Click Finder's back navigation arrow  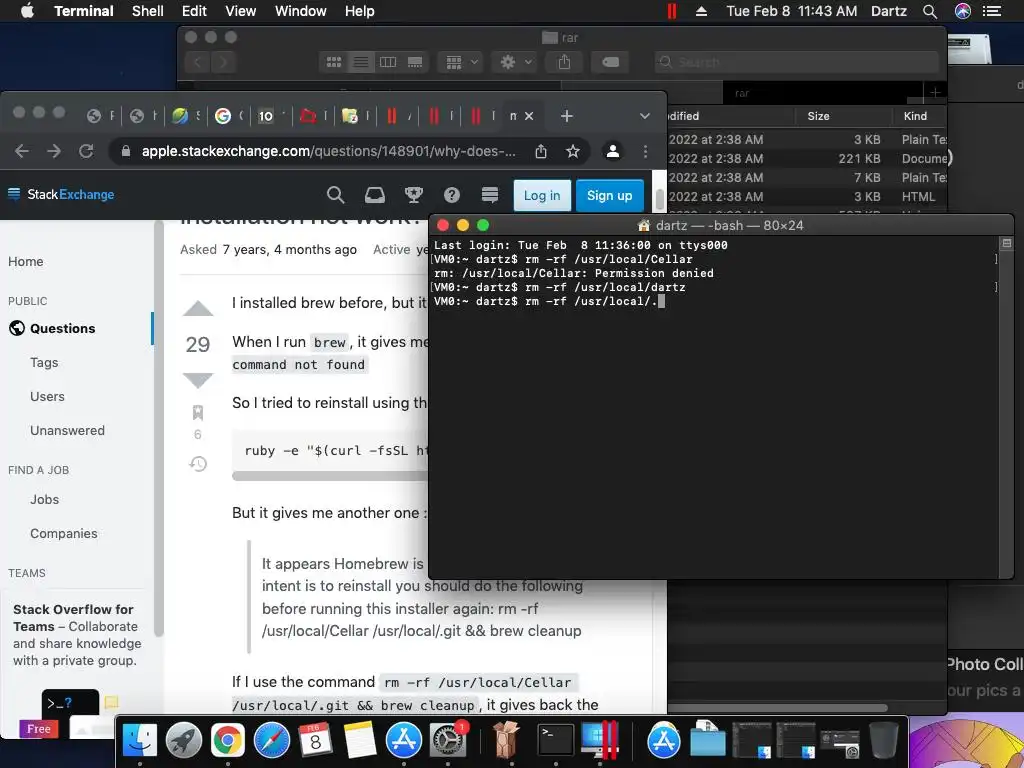pos(197,62)
